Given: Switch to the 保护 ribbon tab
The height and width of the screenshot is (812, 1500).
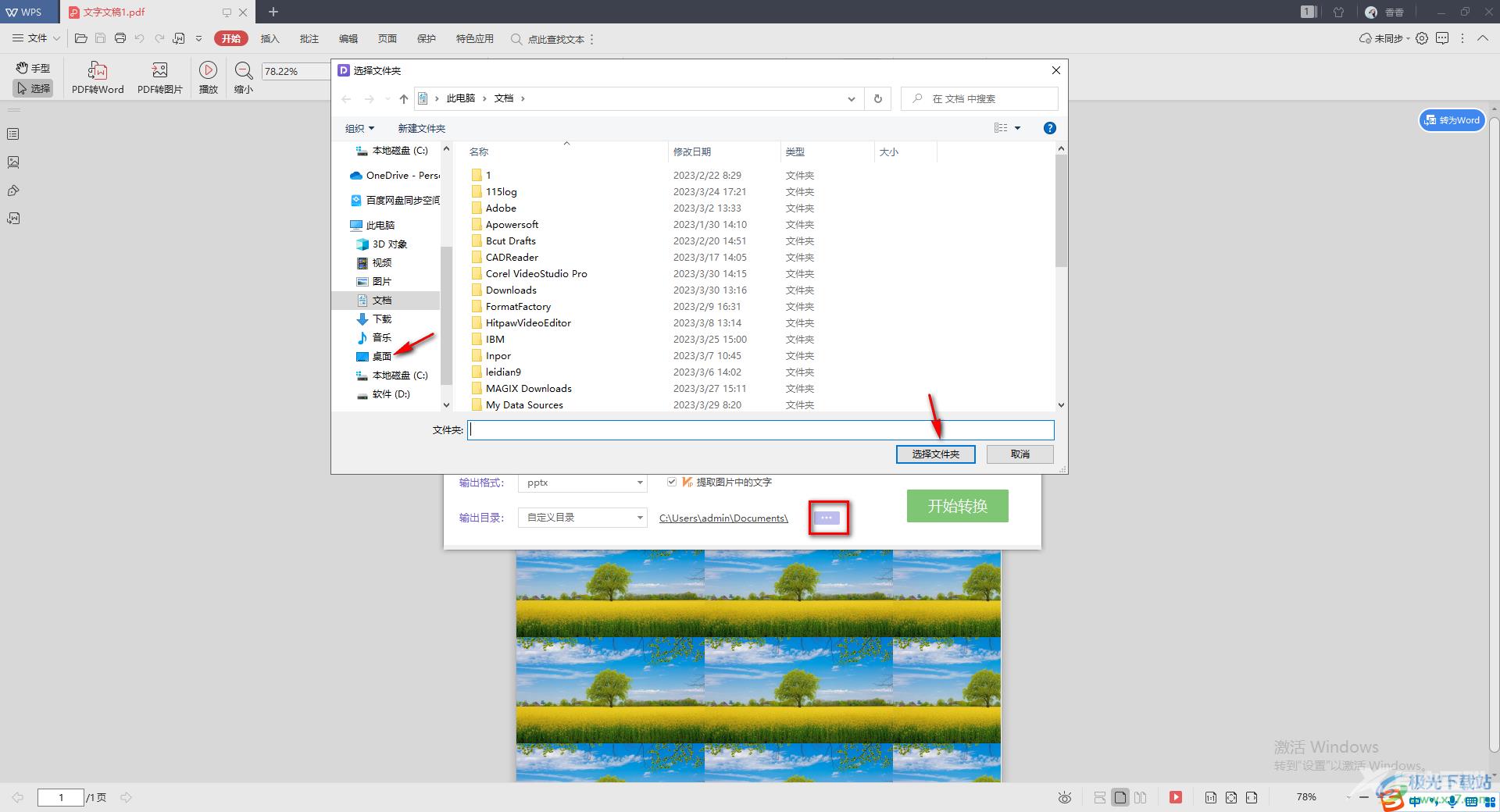Looking at the screenshot, I should tap(427, 38).
